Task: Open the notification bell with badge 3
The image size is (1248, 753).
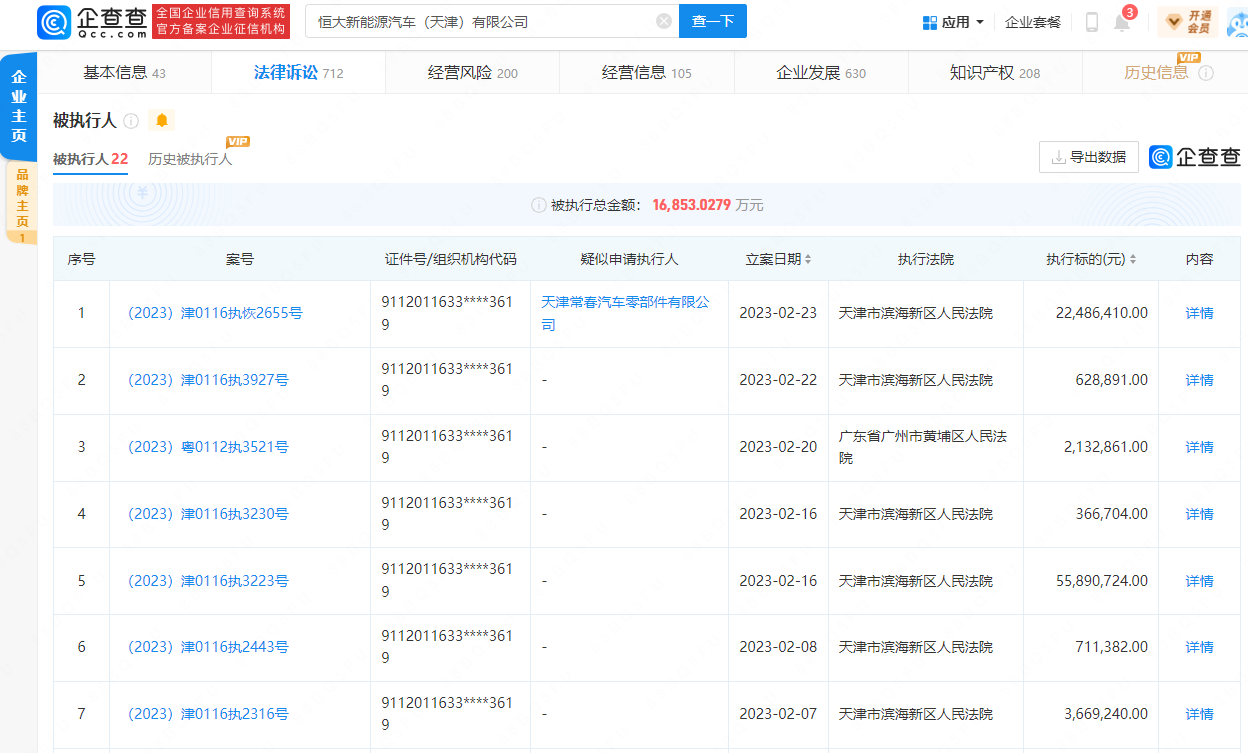Action: click(x=1122, y=22)
